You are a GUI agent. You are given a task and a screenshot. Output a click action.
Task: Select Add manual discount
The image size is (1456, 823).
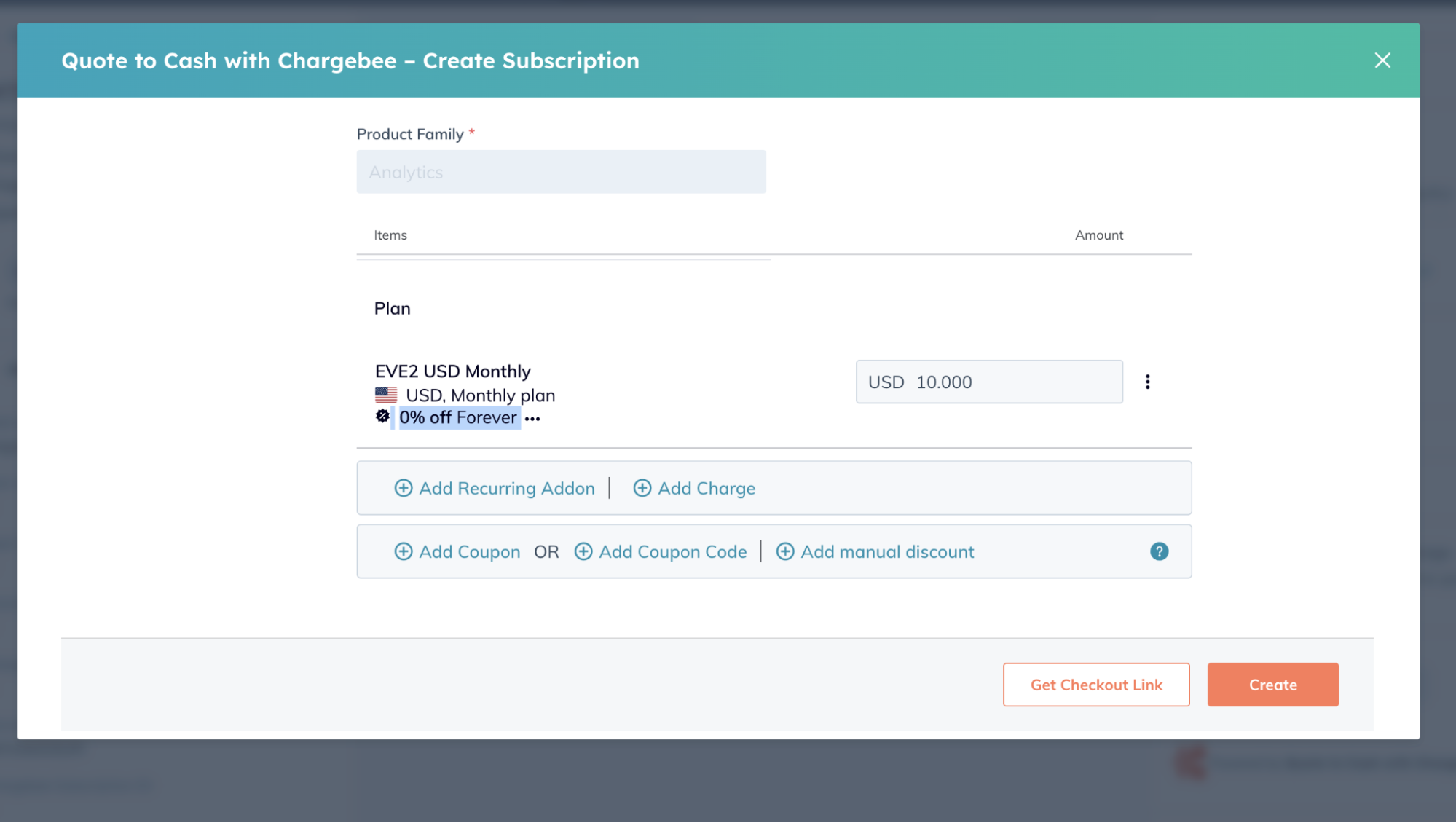[887, 551]
